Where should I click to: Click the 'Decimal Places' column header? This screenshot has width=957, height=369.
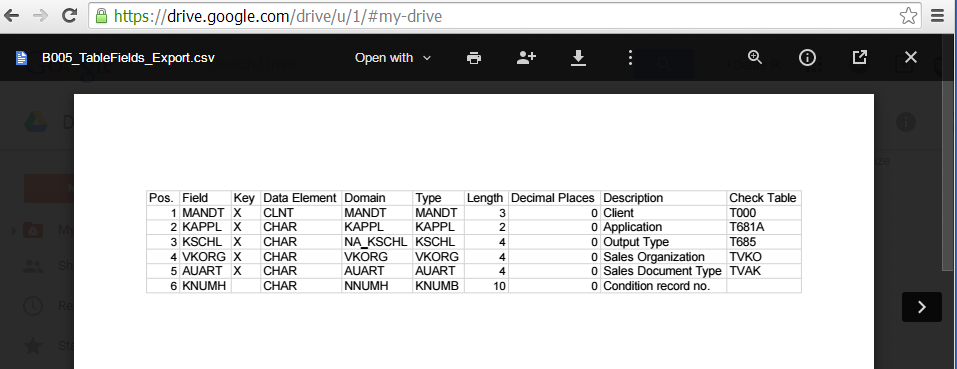point(554,198)
